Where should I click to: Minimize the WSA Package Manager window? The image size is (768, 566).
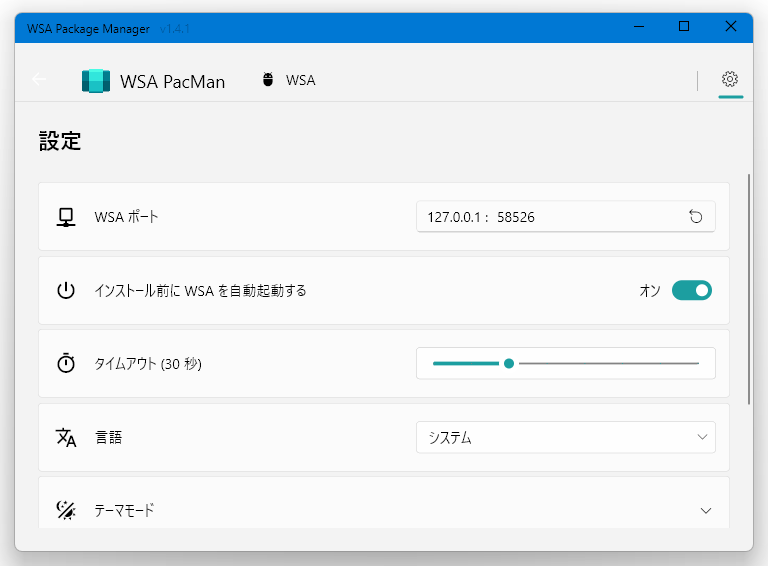pos(639,26)
